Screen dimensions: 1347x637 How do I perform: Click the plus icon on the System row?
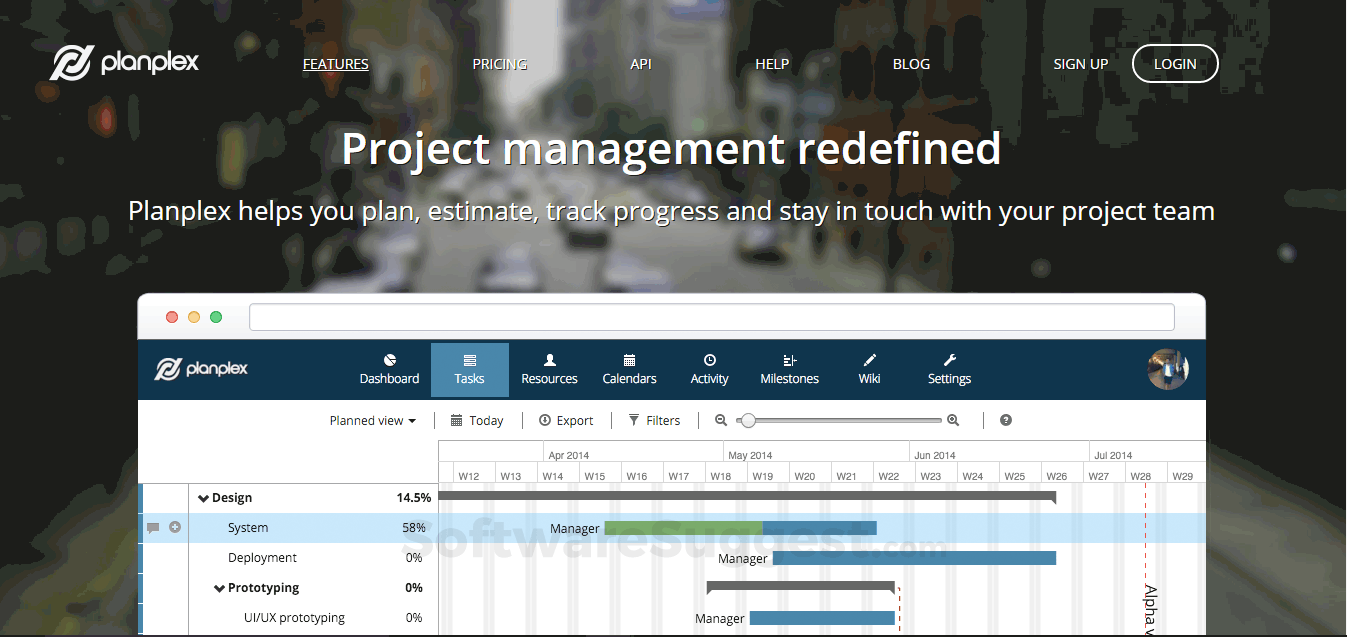[x=175, y=527]
